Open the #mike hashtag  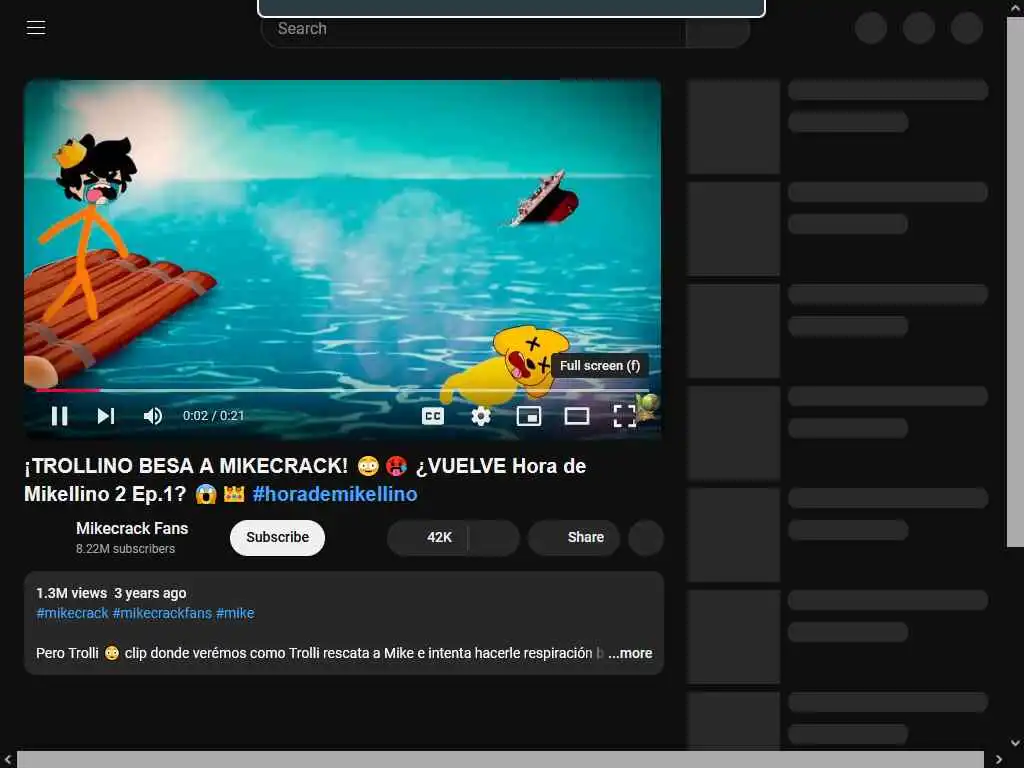(235, 613)
